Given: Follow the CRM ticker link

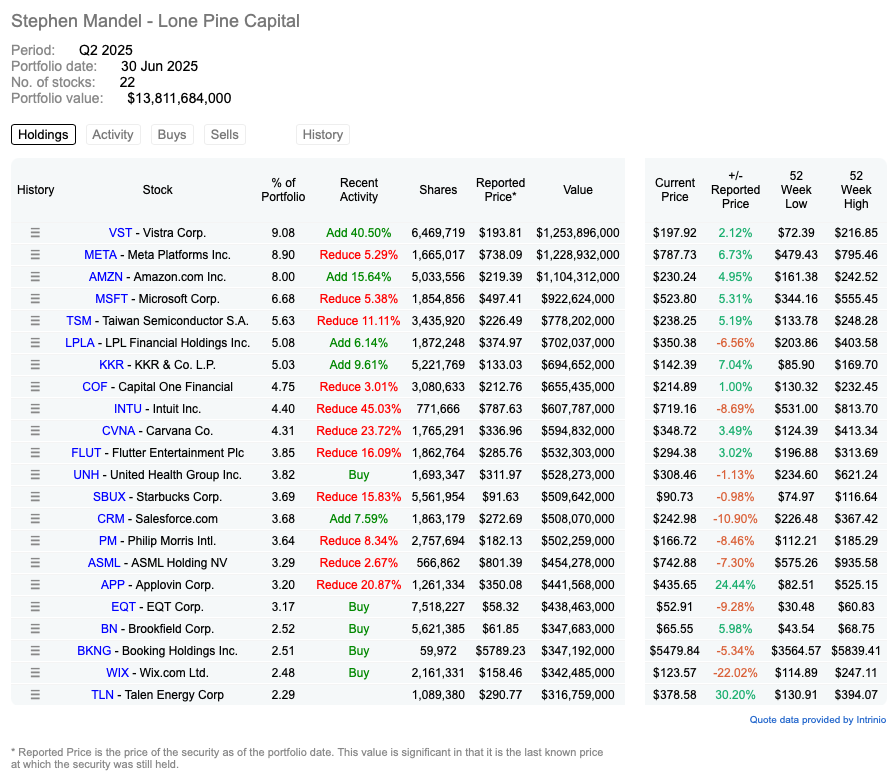Looking at the screenshot, I should click(x=111, y=518).
